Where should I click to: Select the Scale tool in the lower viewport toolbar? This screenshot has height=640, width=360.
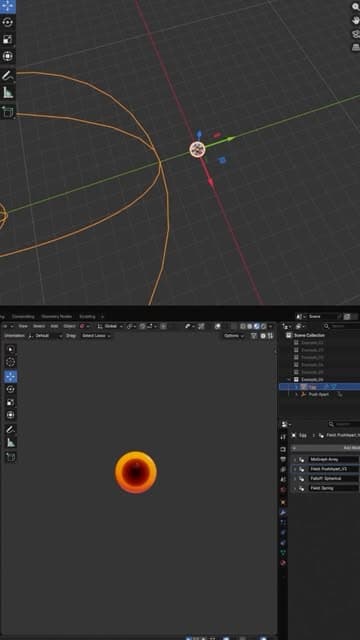11,402
